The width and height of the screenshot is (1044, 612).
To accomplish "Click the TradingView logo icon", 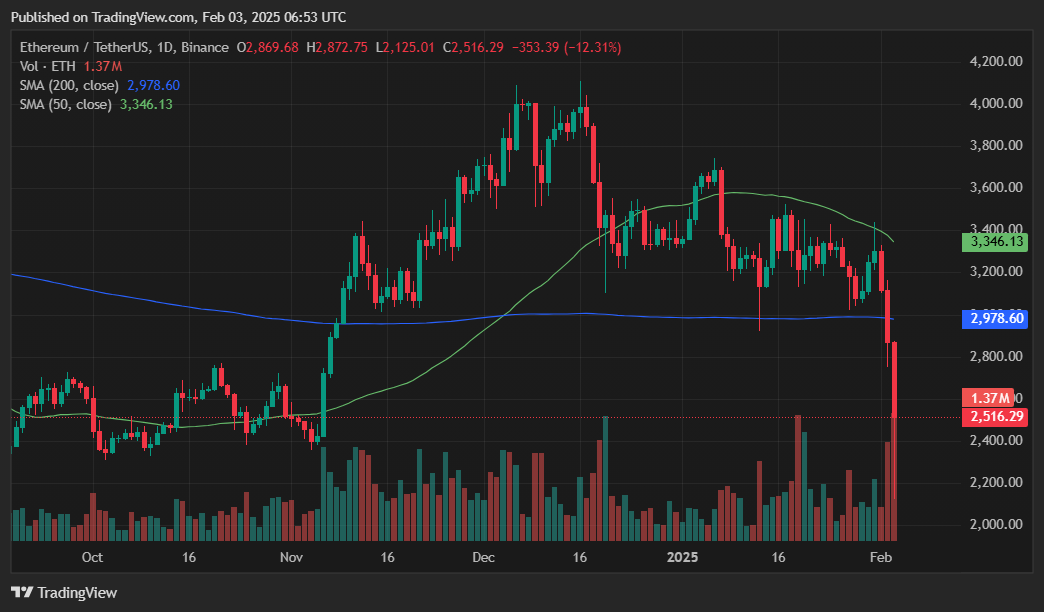I will (22, 592).
